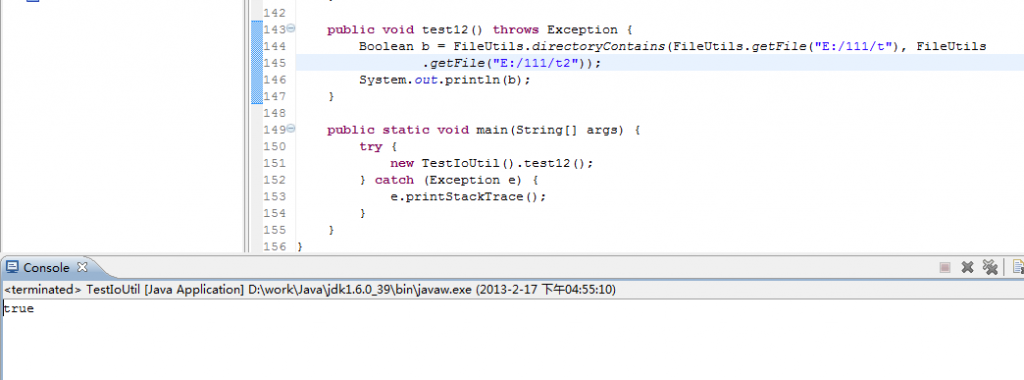Click line number 145 in the ruler
Viewport: 1024px width, 380px height.
[275, 63]
